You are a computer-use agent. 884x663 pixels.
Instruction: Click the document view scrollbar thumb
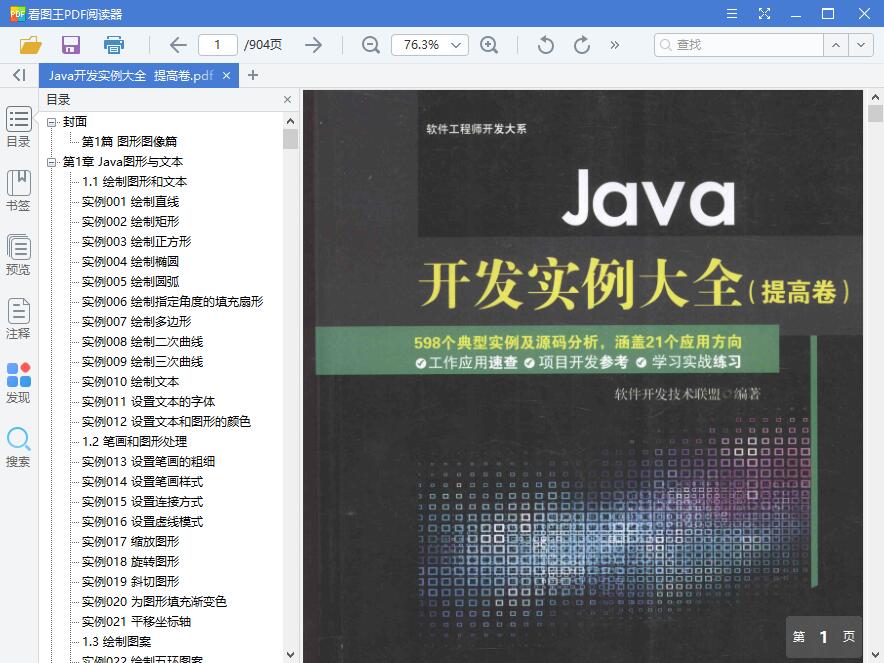pyautogui.click(x=876, y=113)
